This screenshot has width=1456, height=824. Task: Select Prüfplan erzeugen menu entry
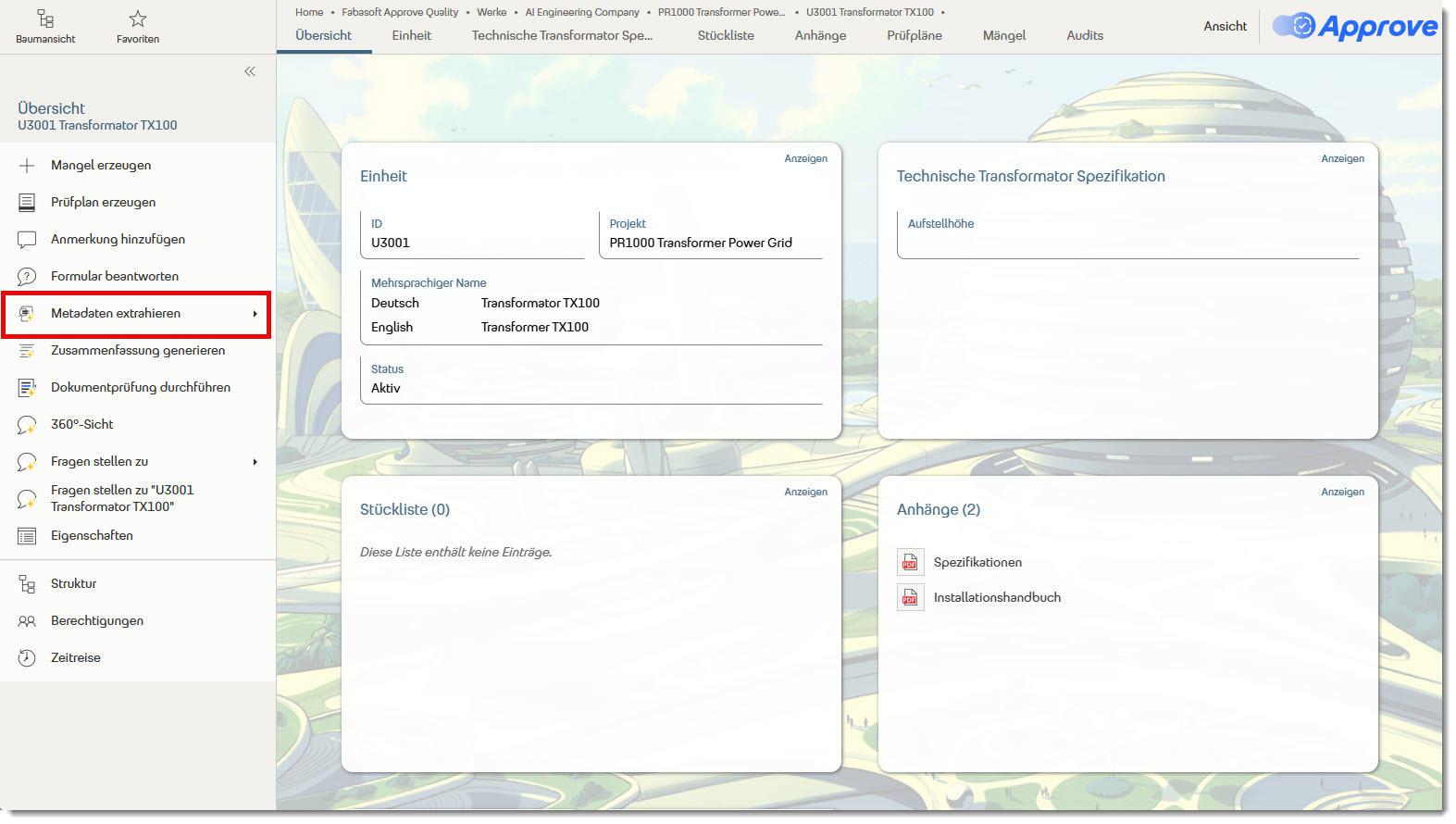click(138, 203)
